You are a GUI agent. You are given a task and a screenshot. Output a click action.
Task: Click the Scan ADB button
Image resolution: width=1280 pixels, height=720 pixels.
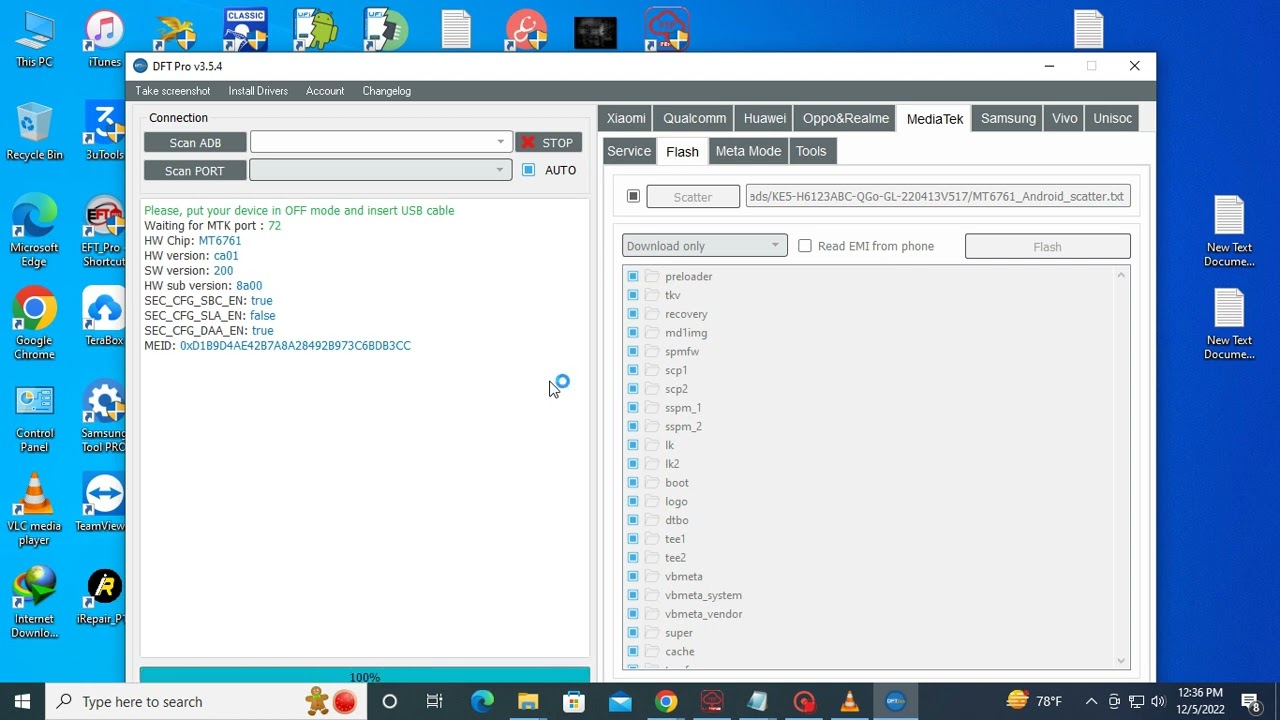point(195,143)
